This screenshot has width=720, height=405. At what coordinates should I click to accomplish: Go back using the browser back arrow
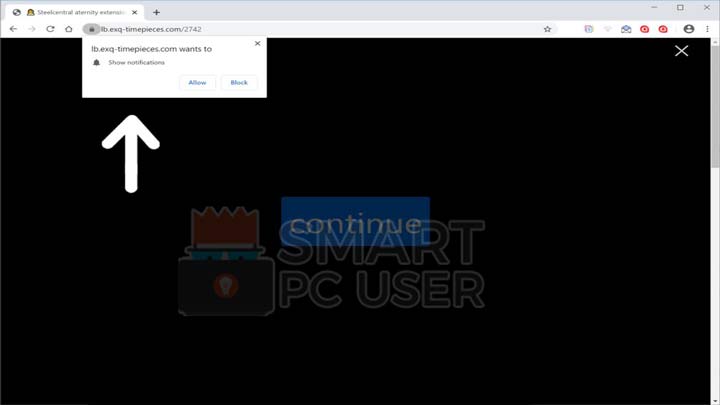(x=13, y=29)
